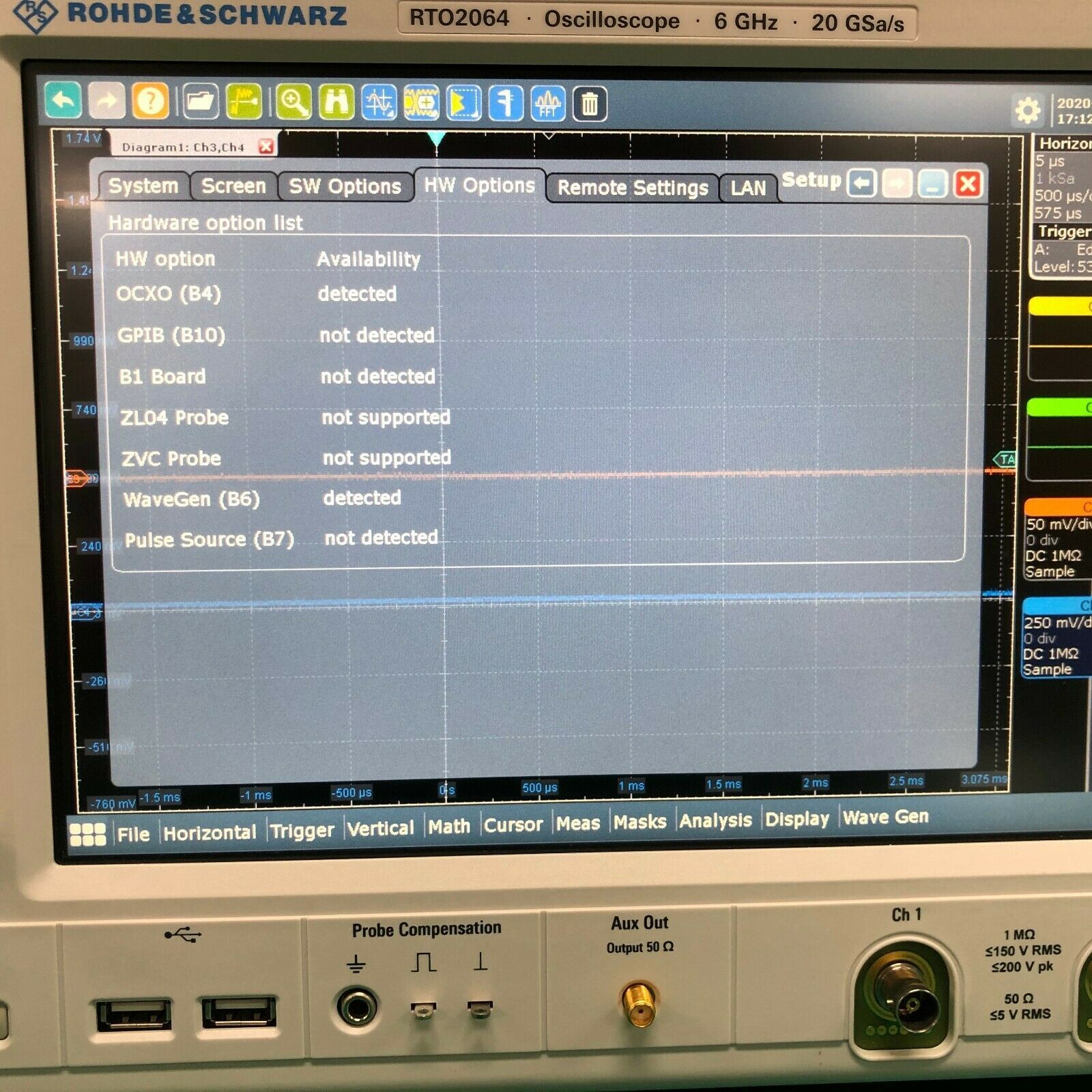Open the Cursor menu

[513, 824]
